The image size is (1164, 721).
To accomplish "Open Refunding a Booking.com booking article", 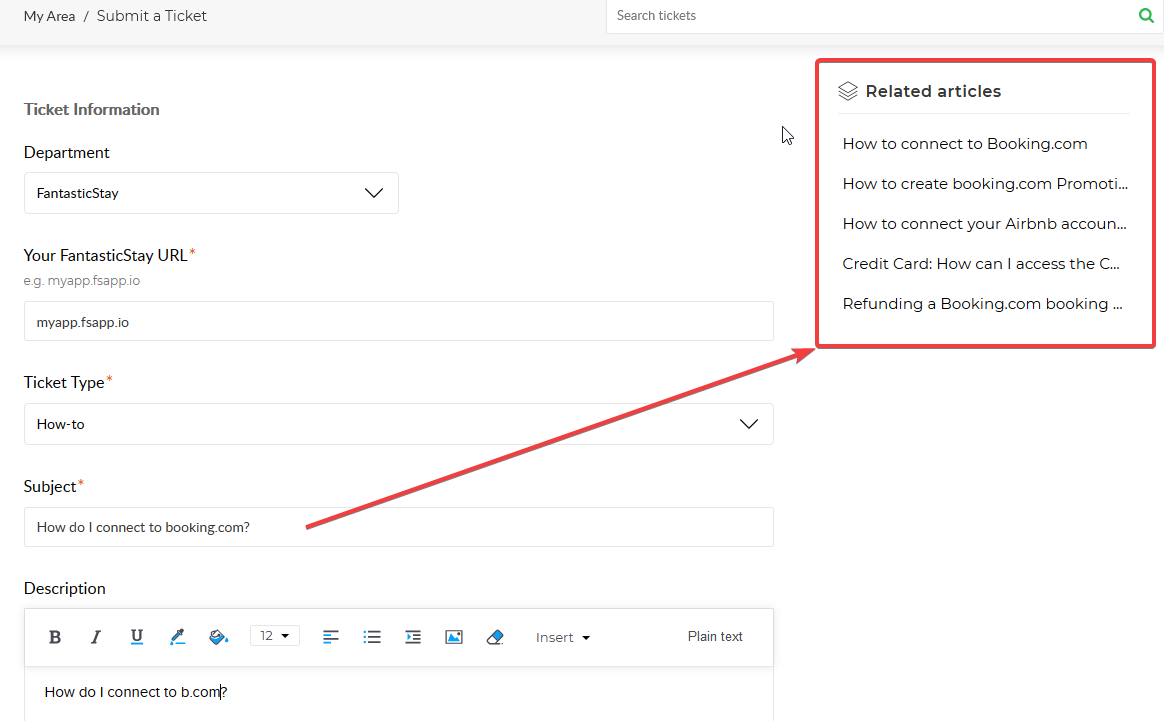I will (x=982, y=304).
